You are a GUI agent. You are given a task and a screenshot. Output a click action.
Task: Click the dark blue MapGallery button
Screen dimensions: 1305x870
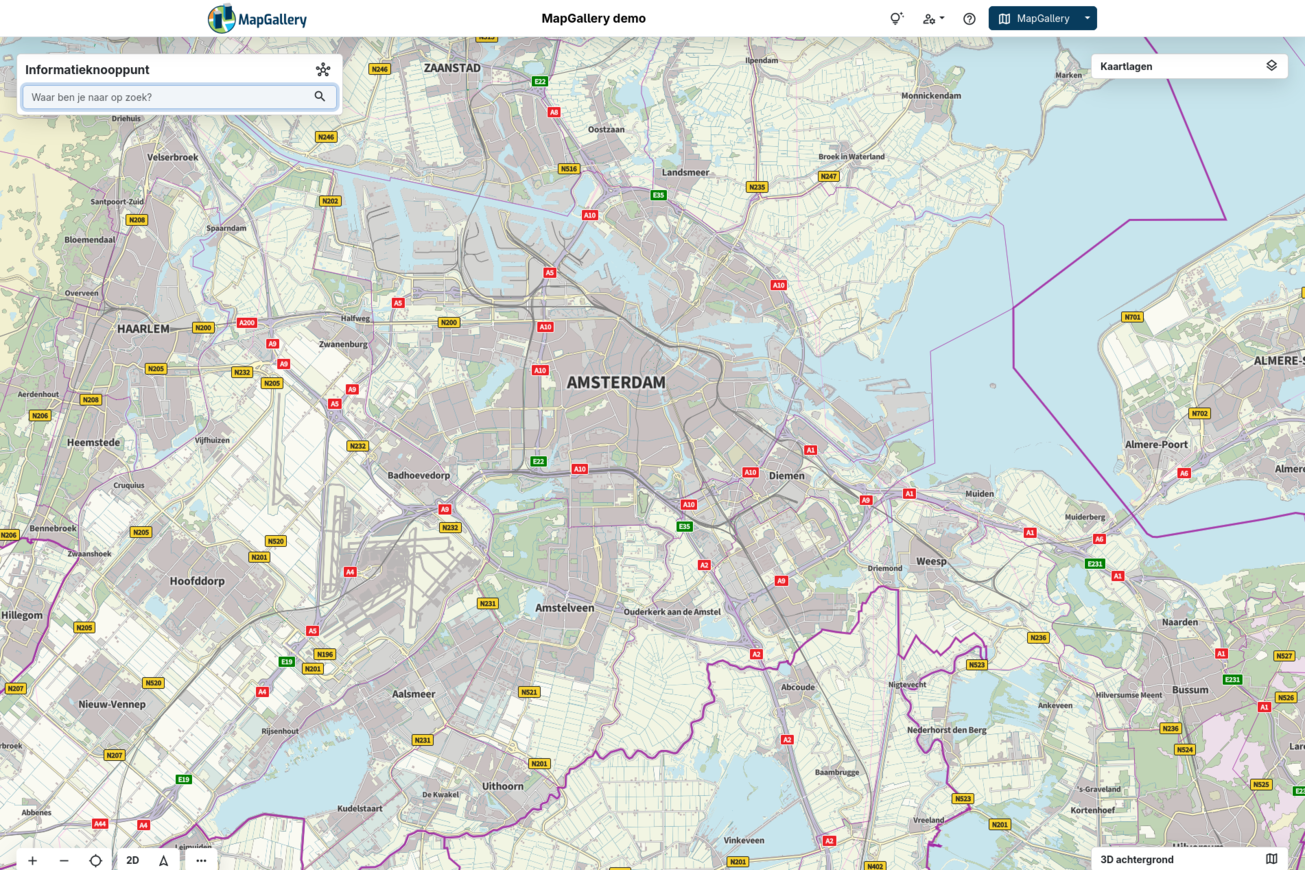(x=1034, y=18)
